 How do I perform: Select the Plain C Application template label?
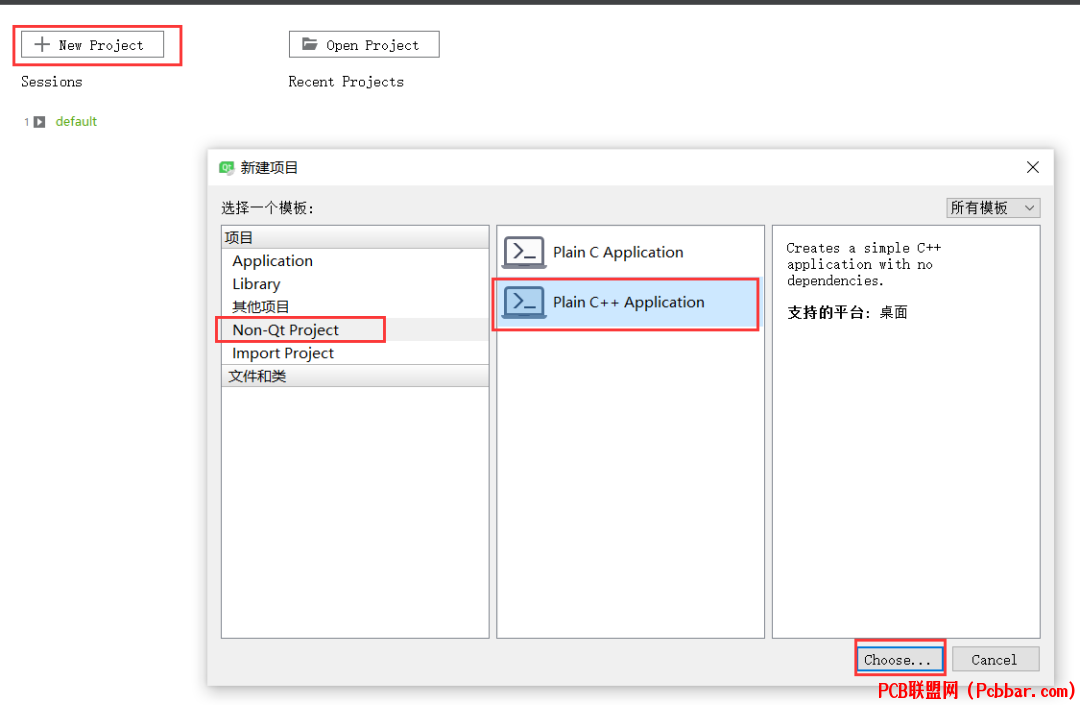(618, 252)
